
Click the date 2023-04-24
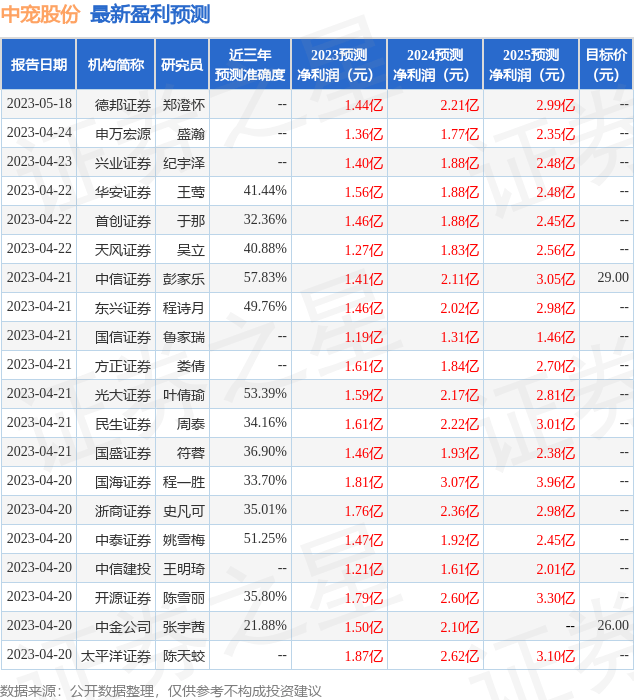click(x=39, y=133)
